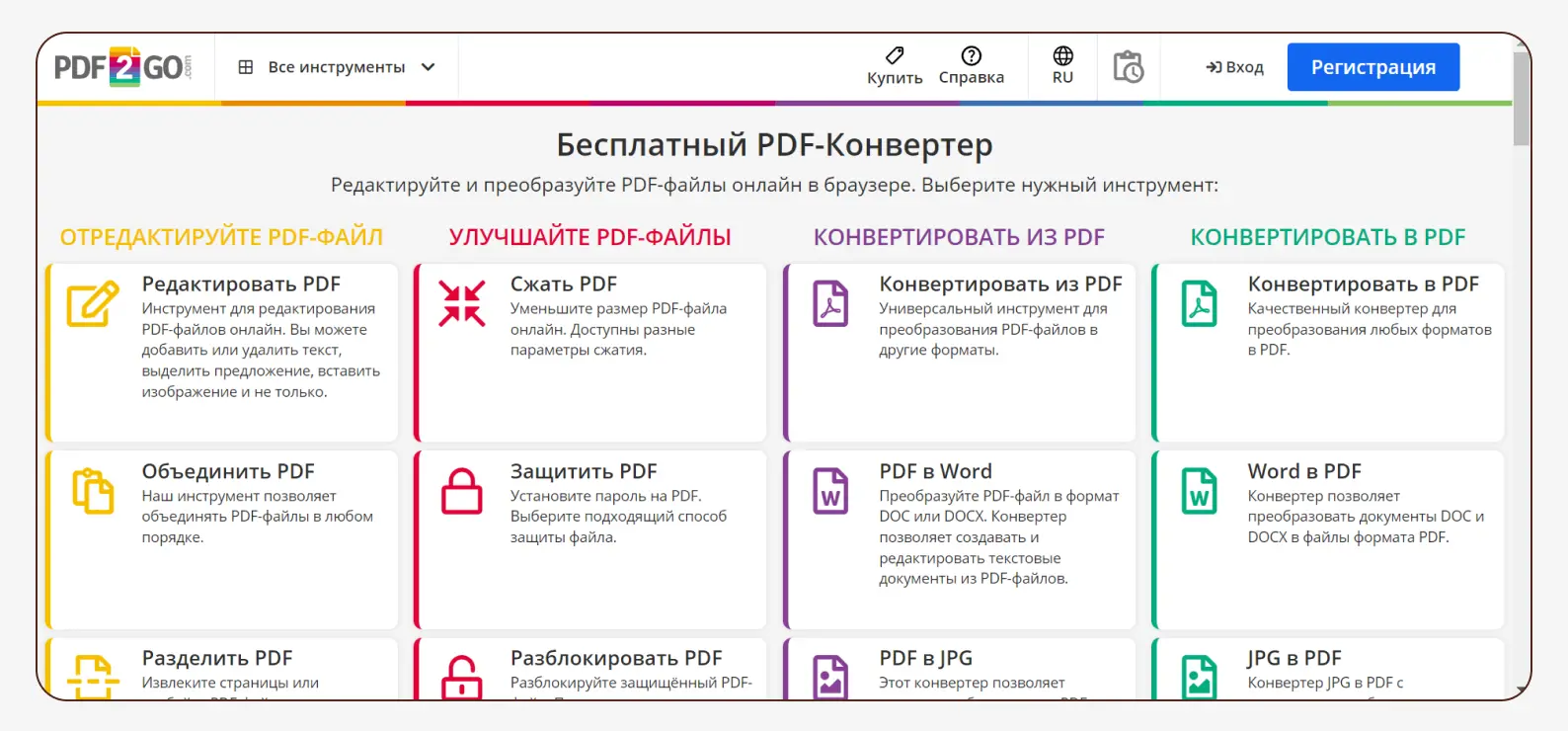Image resolution: width=1568 pixels, height=731 pixels.
Task: Click the Защитить PDF padlock icon
Action: 462,491
